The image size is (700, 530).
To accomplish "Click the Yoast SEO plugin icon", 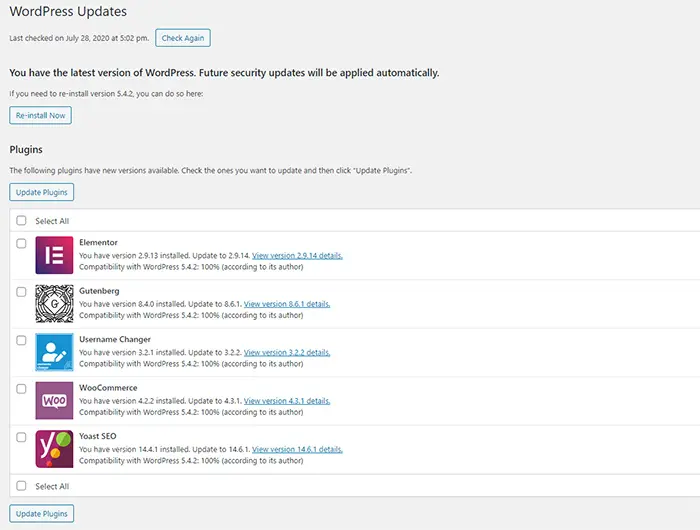I will [54, 449].
